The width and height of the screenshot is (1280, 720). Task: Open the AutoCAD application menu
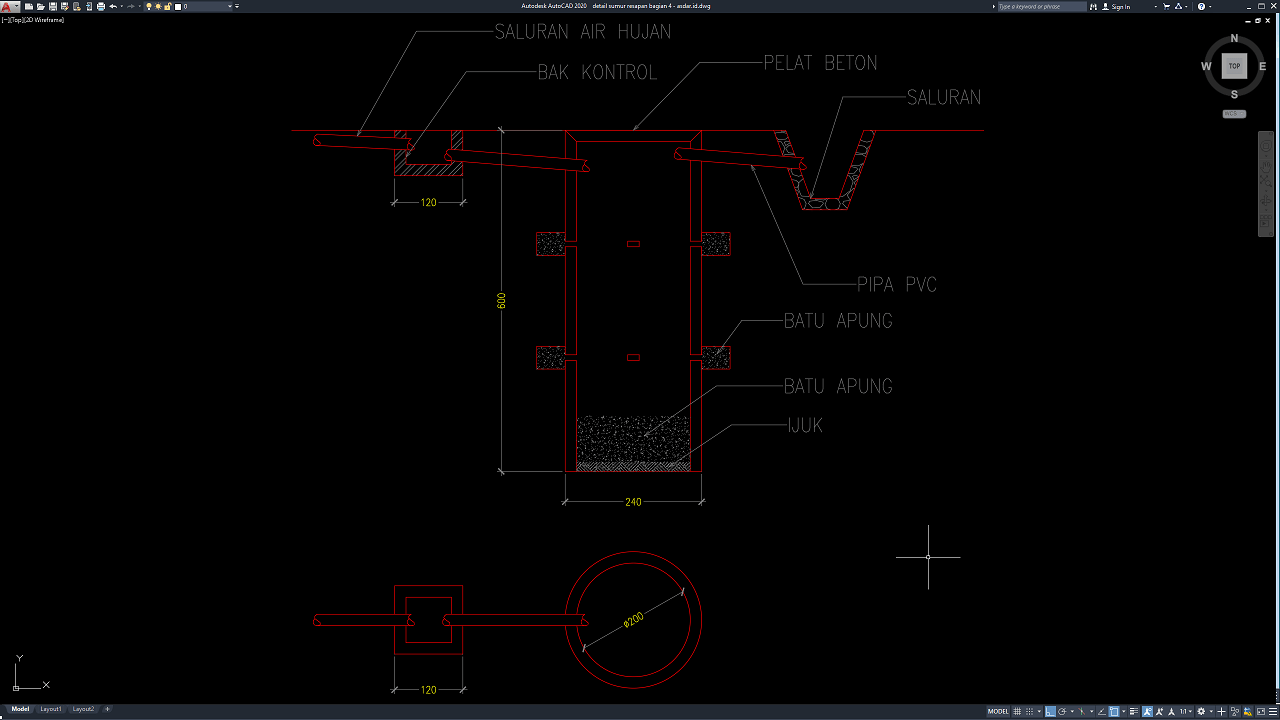click(7, 6)
